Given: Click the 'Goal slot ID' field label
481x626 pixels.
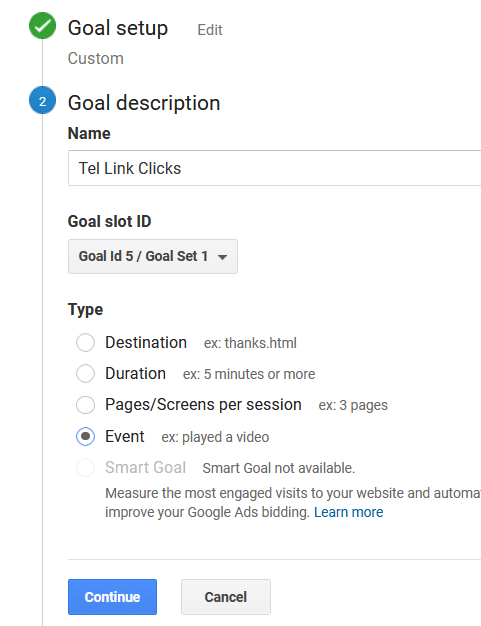Looking at the screenshot, I should pyautogui.click(x=109, y=221).
